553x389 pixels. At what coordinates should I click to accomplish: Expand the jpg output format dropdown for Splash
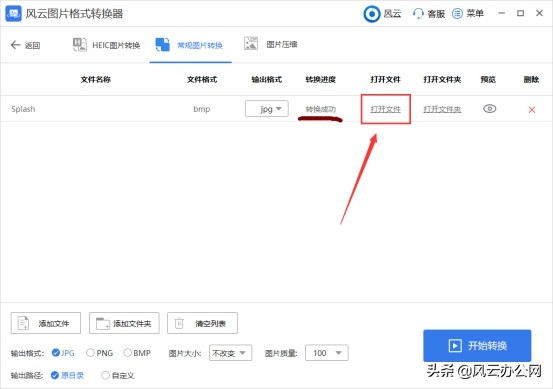pyautogui.click(x=267, y=109)
